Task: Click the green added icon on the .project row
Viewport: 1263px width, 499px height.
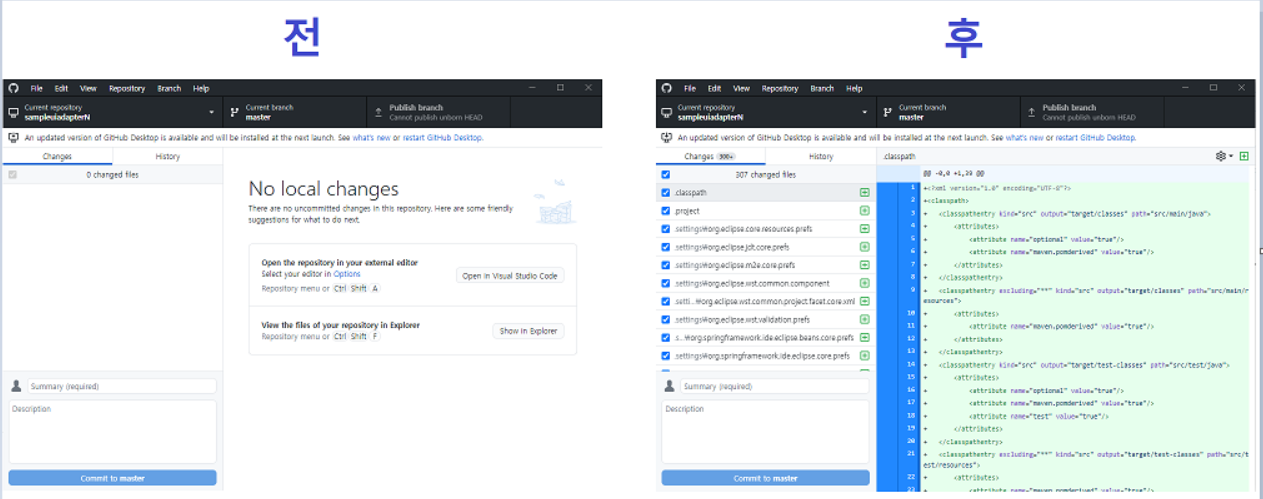Action: pyautogui.click(x=864, y=211)
